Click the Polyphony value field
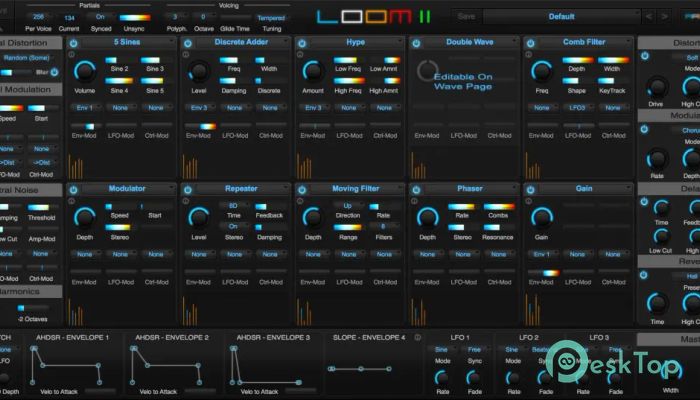This screenshot has height=400, width=700. point(175,17)
